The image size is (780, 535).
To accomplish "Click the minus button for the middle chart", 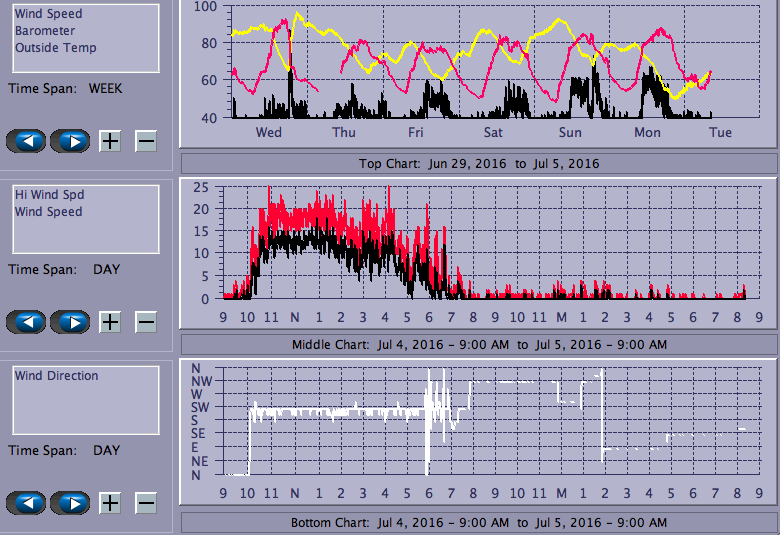I will click(146, 322).
